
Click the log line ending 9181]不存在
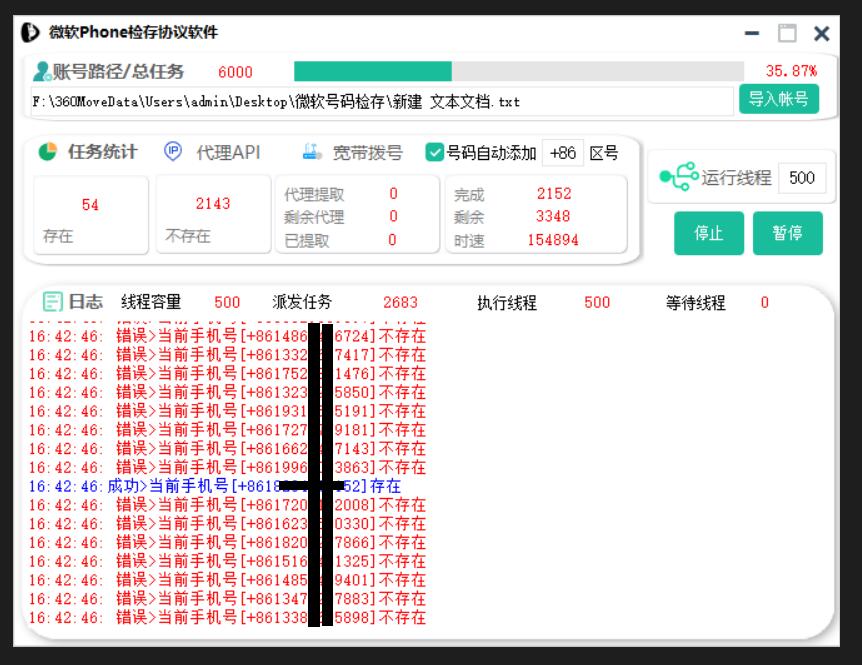point(228,430)
